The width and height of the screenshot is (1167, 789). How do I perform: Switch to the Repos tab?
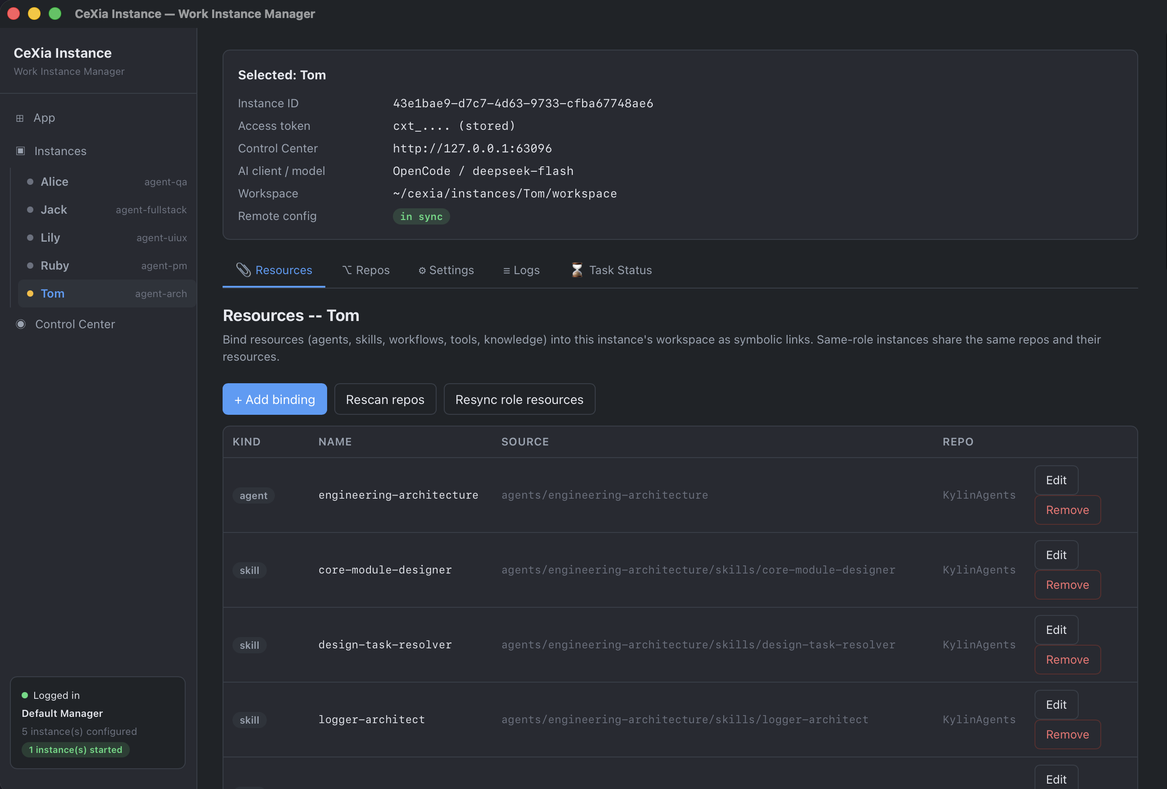click(x=366, y=270)
